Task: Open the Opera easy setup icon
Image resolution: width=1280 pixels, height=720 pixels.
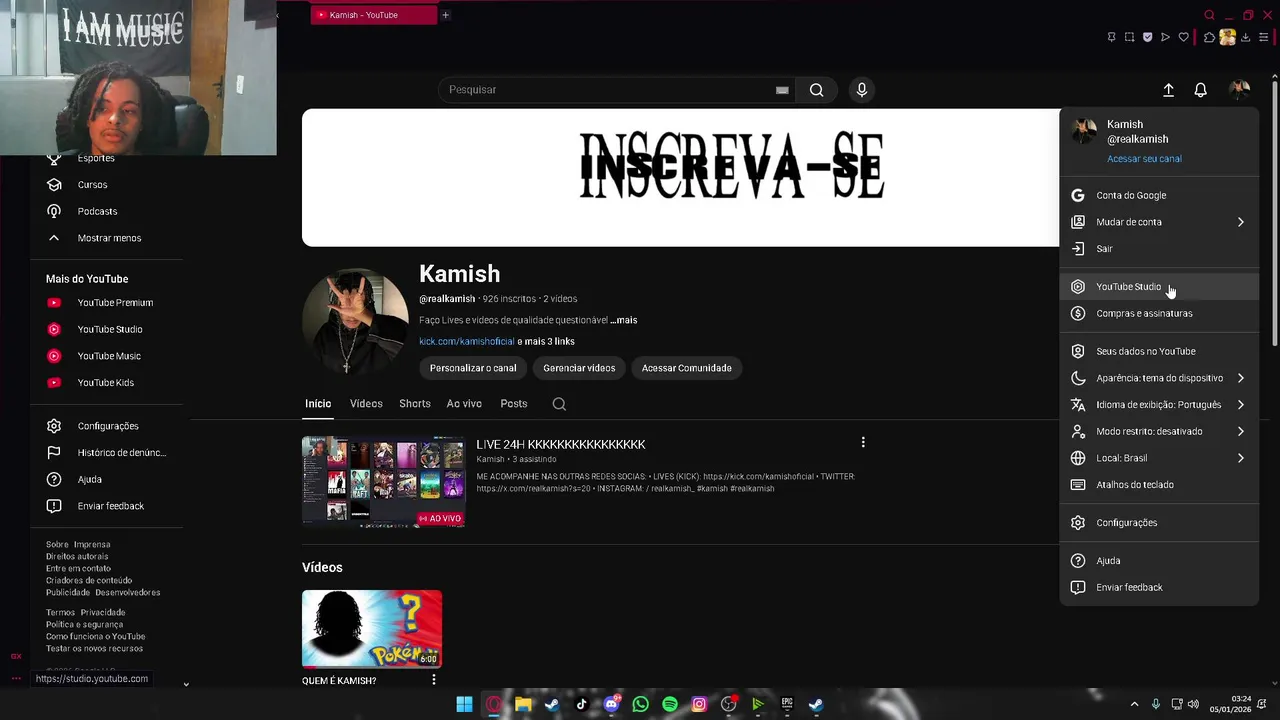Action: (1263, 37)
